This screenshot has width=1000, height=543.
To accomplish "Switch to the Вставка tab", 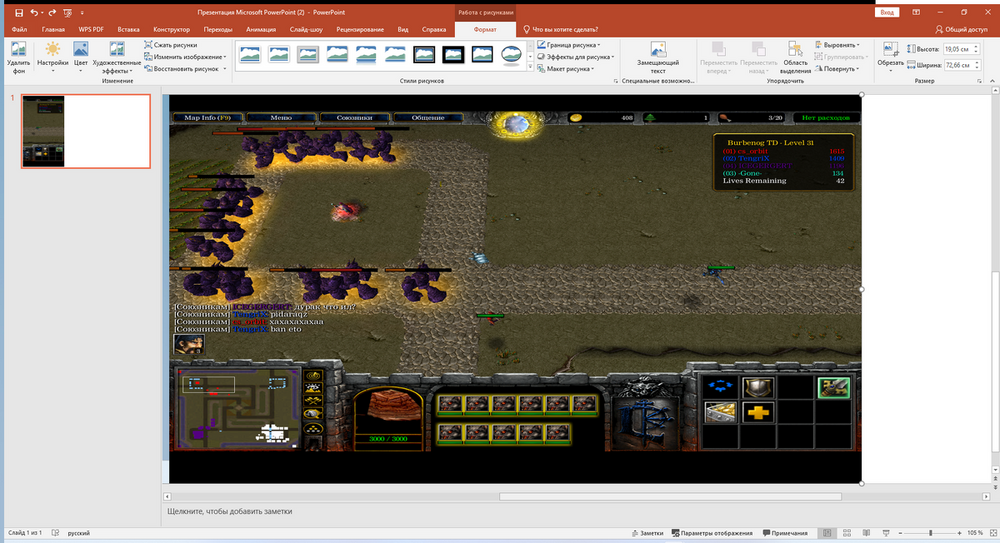I will [128, 29].
